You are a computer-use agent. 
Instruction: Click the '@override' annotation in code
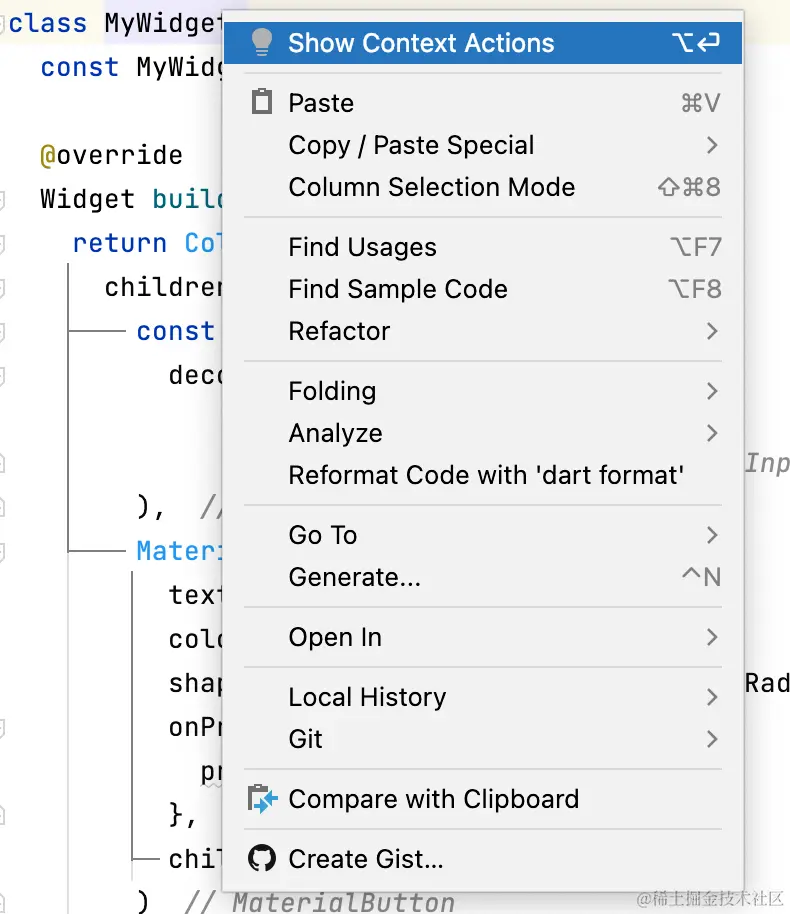(111, 155)
